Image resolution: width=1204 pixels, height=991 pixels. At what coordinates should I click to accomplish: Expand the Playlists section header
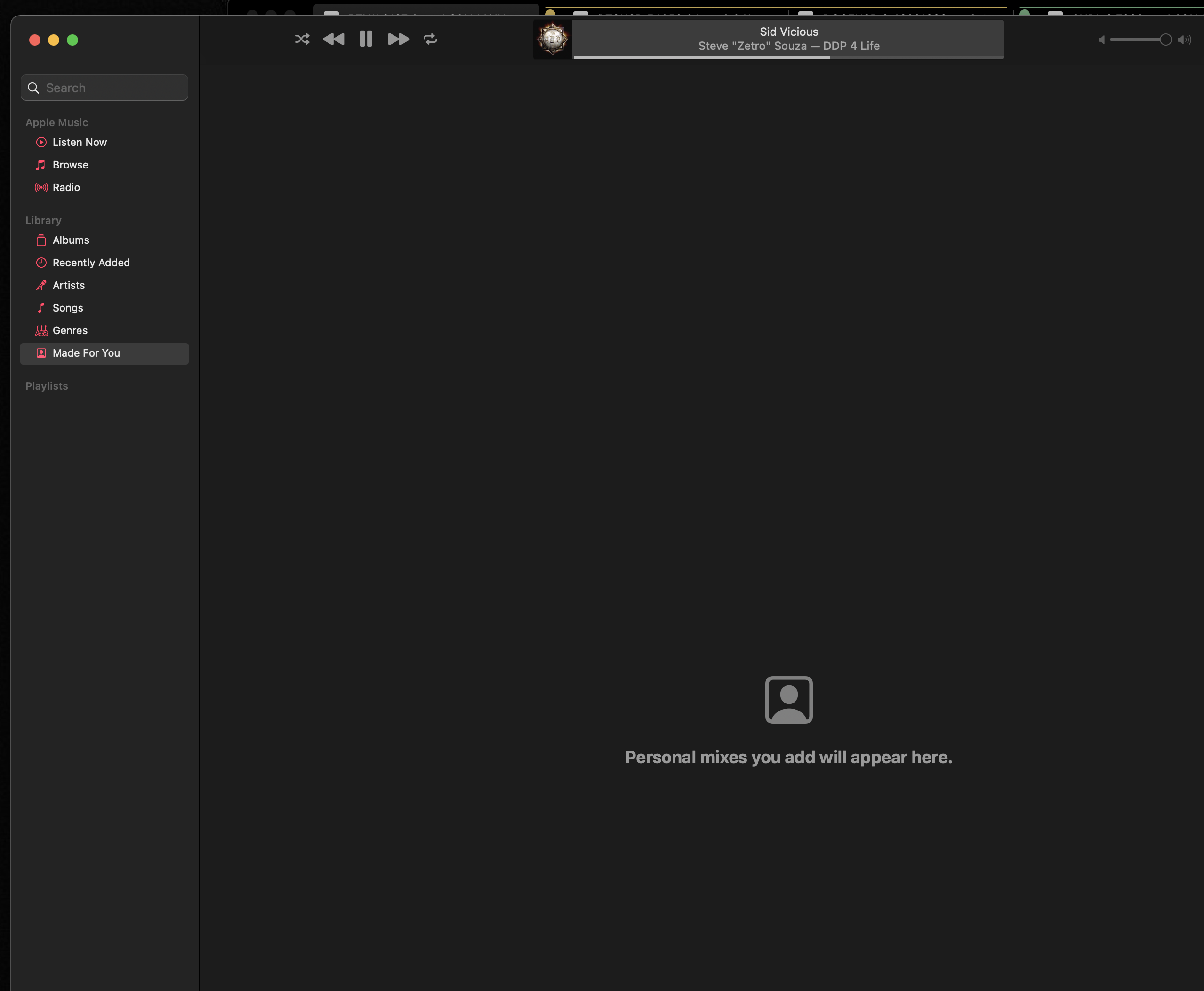(x=47, y=386)
